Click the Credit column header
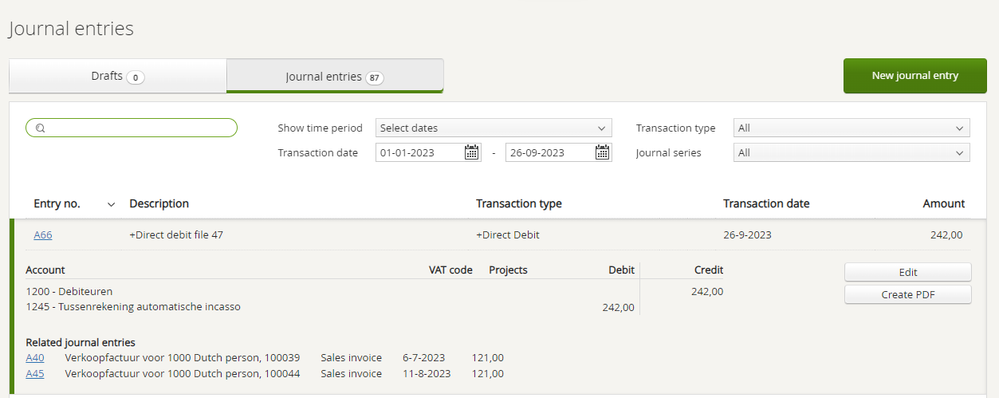Viewport: 999px width, 398px height. coord(708,270)
